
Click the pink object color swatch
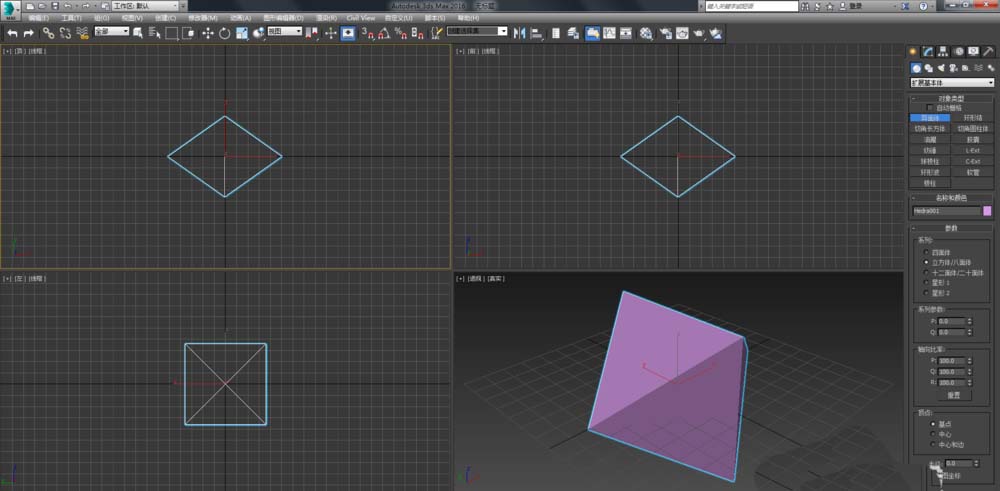click(987, 211)
